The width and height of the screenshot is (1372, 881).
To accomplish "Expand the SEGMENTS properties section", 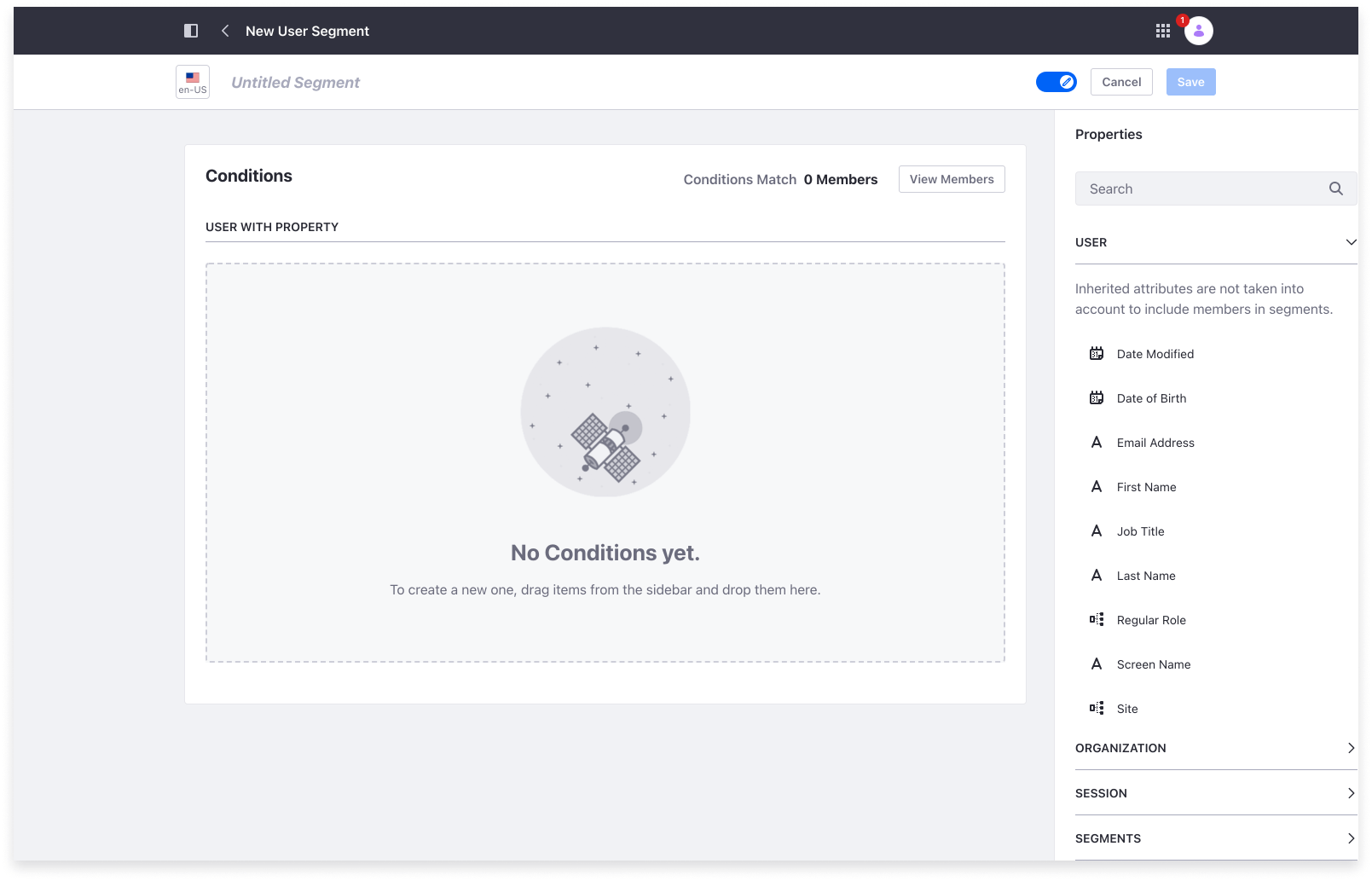I will click(x=1350, y=838).
